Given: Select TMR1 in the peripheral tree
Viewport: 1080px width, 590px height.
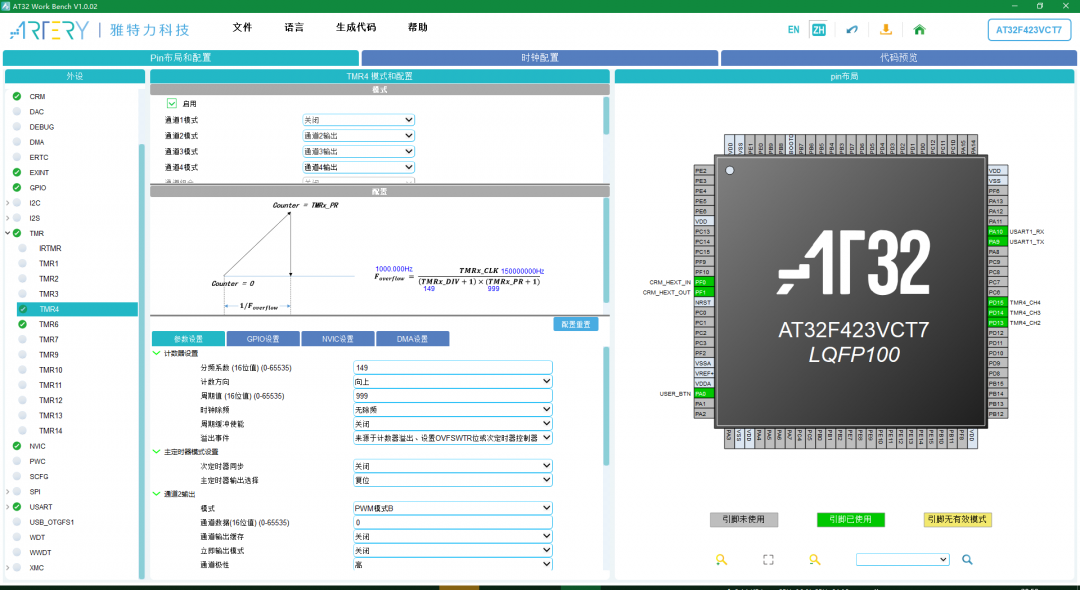Looking at the screenshot, I should click(48, 264).
